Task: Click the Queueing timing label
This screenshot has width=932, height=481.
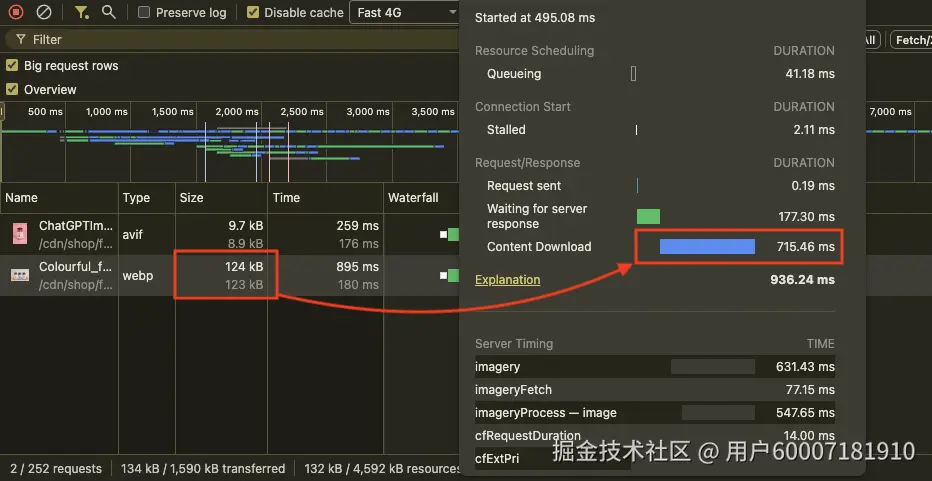Action: click(x=514, y=74)
